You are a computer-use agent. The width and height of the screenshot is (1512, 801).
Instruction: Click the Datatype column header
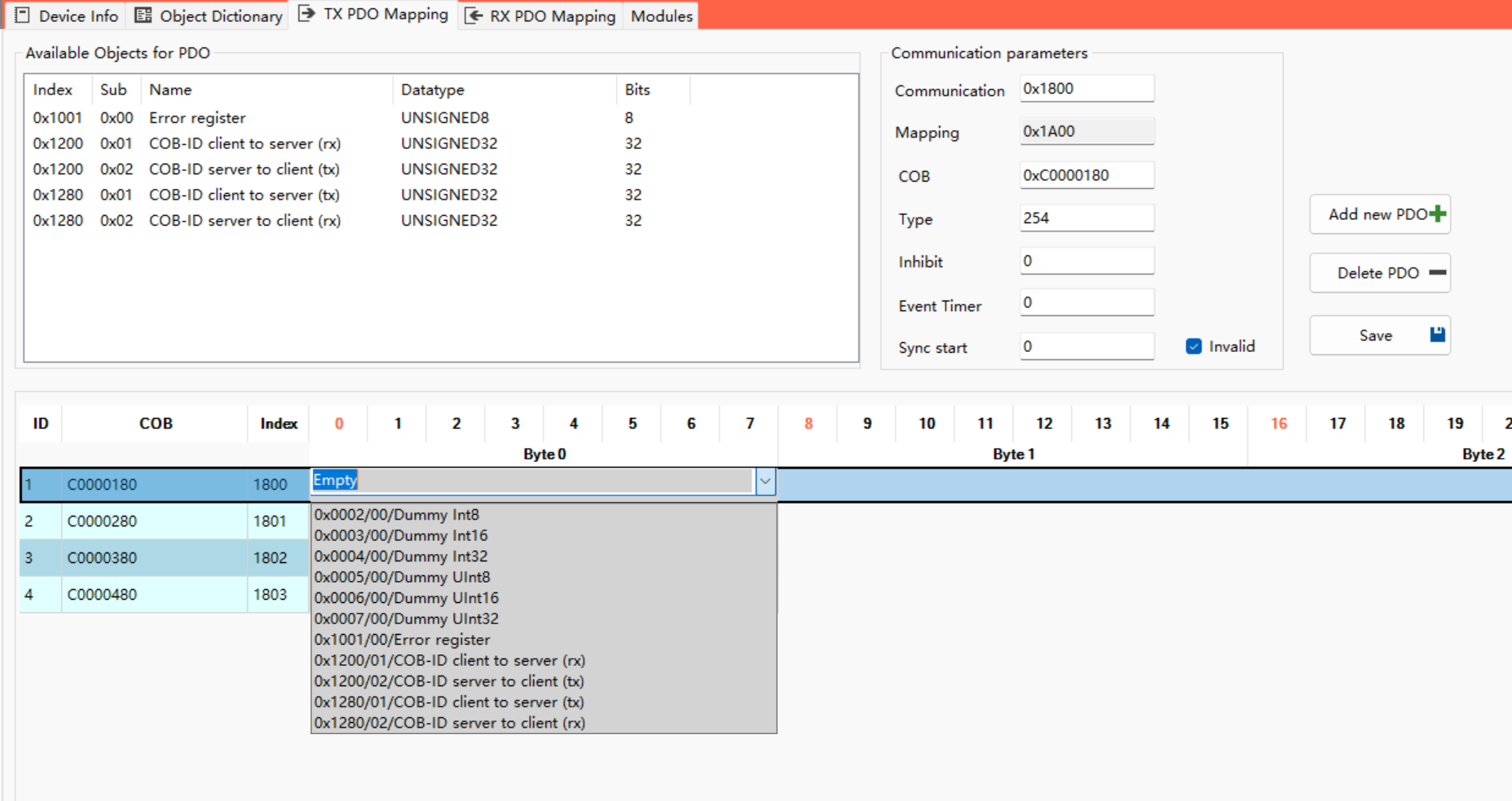(x=505, y=90)
